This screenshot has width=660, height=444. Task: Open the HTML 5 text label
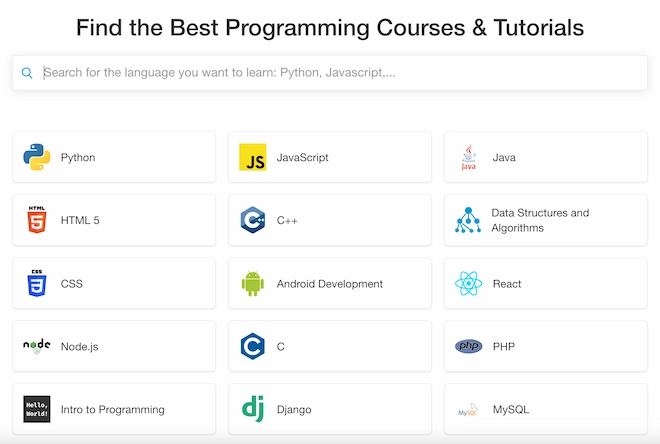point(80,220)
